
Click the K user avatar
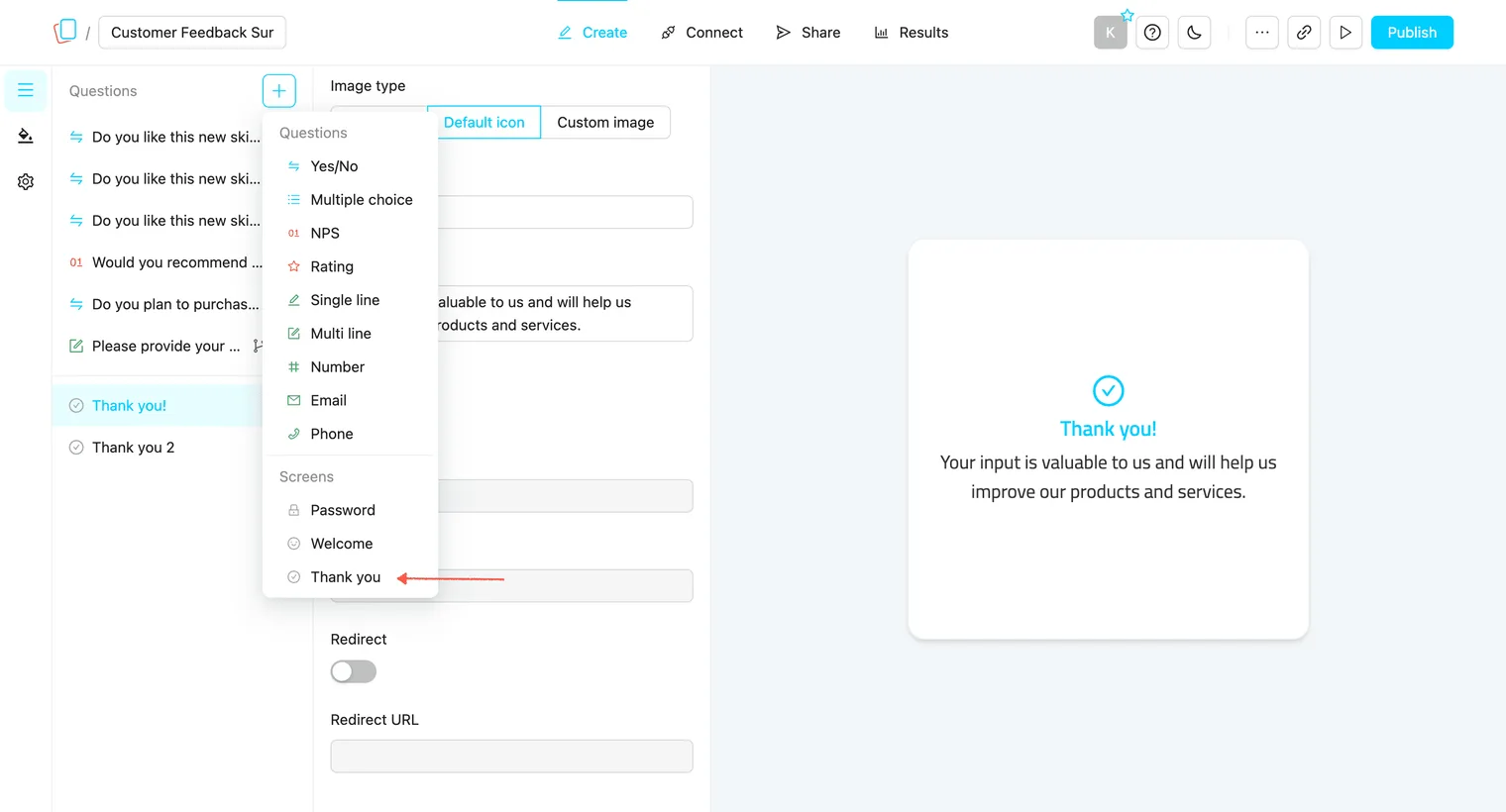[1111, 33]
